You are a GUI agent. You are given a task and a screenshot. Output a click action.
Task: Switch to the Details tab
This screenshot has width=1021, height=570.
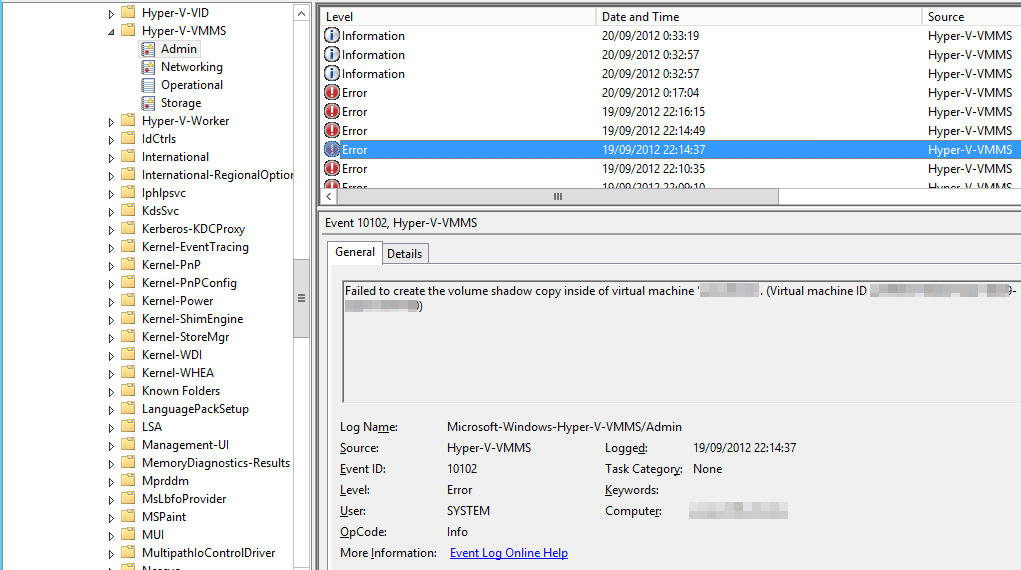(x=404, y=254)
